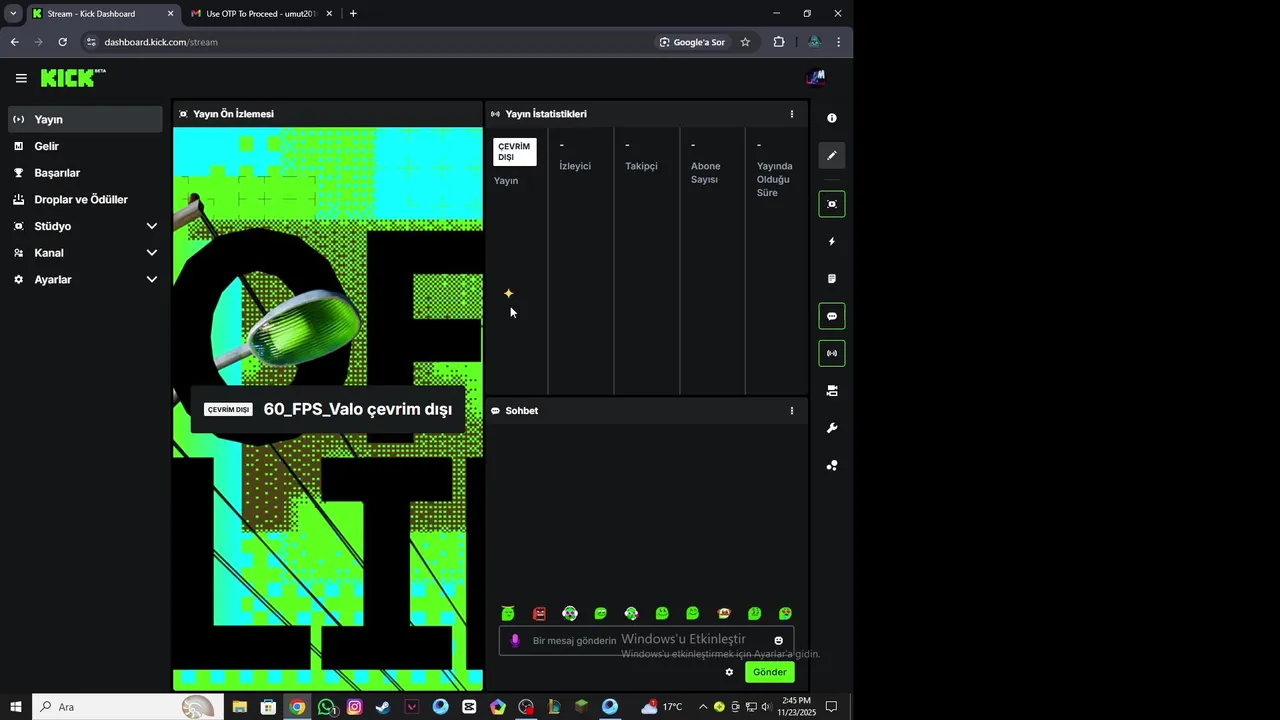This screenshot has height=720, width=1280.
Task: Open the hamburger menu next to the Kick logo
Action: (x=21, y=78)
